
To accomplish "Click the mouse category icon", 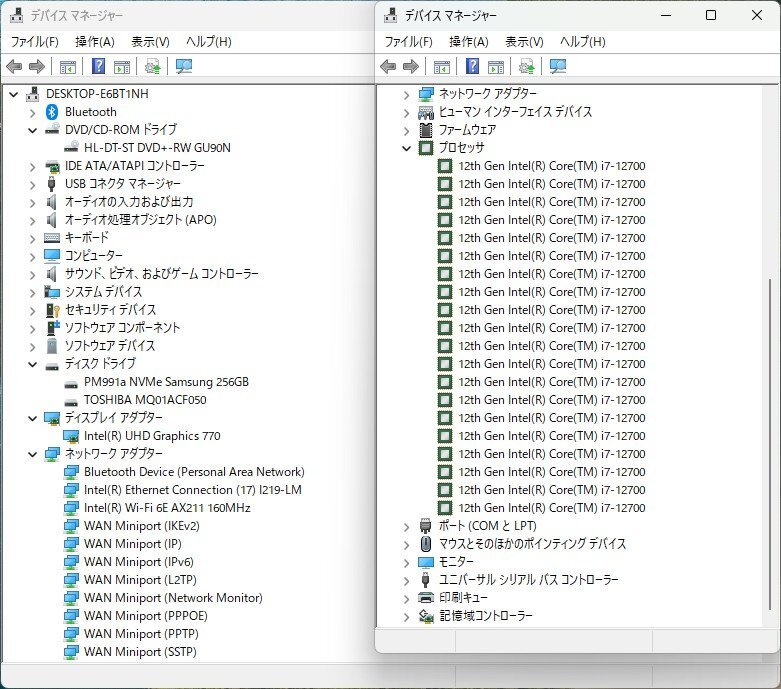I will point(426,544).
